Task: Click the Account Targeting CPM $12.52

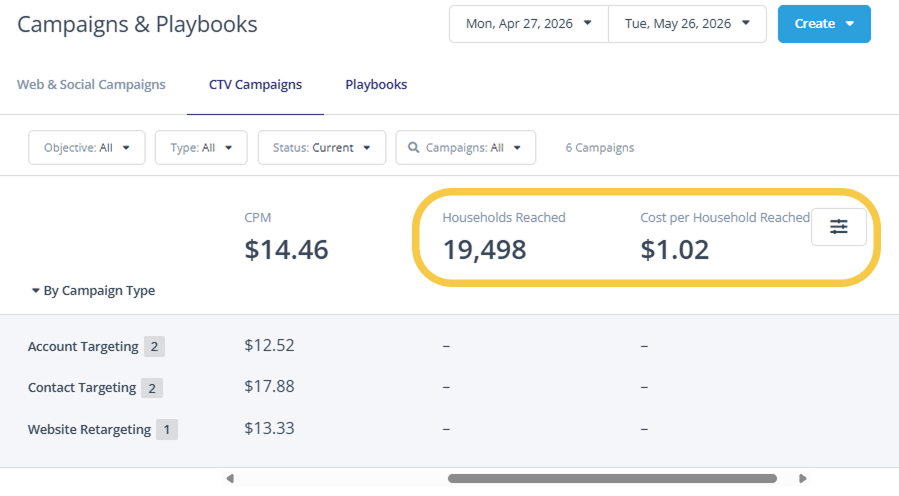Action: click(x=269, y=345)
